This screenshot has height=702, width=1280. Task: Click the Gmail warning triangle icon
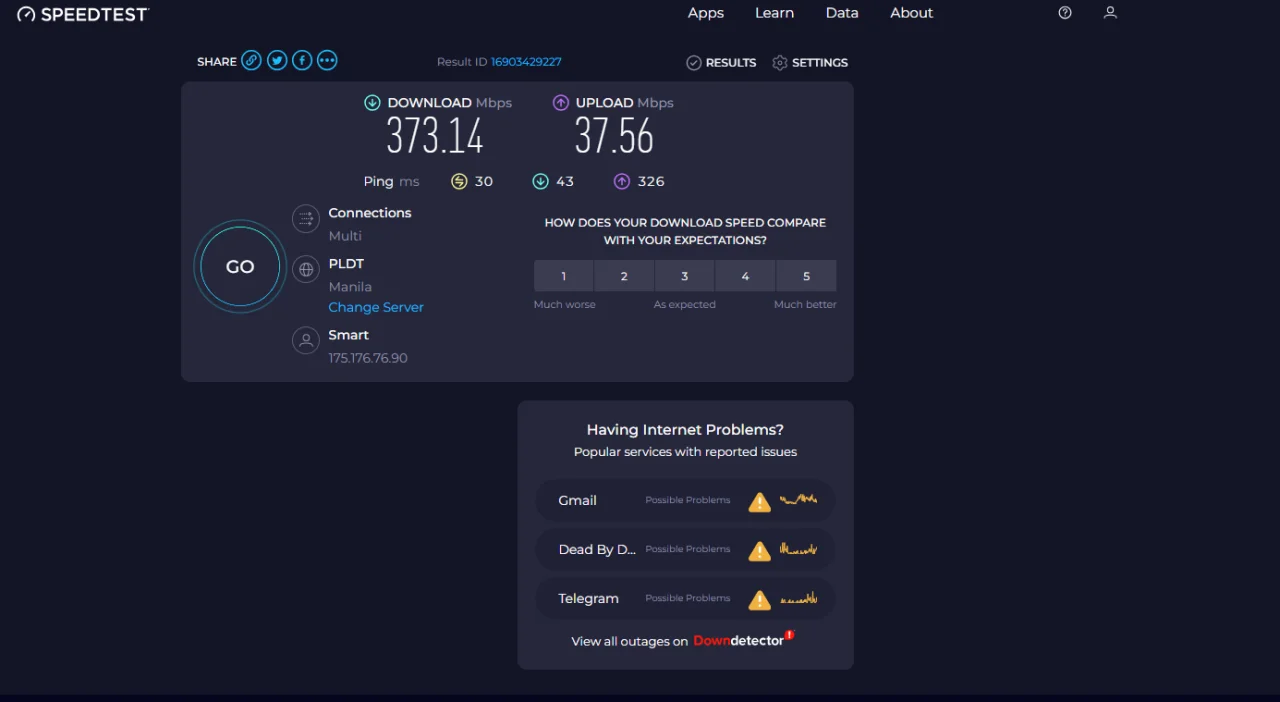pyautogui.click(x=760, y=501)
